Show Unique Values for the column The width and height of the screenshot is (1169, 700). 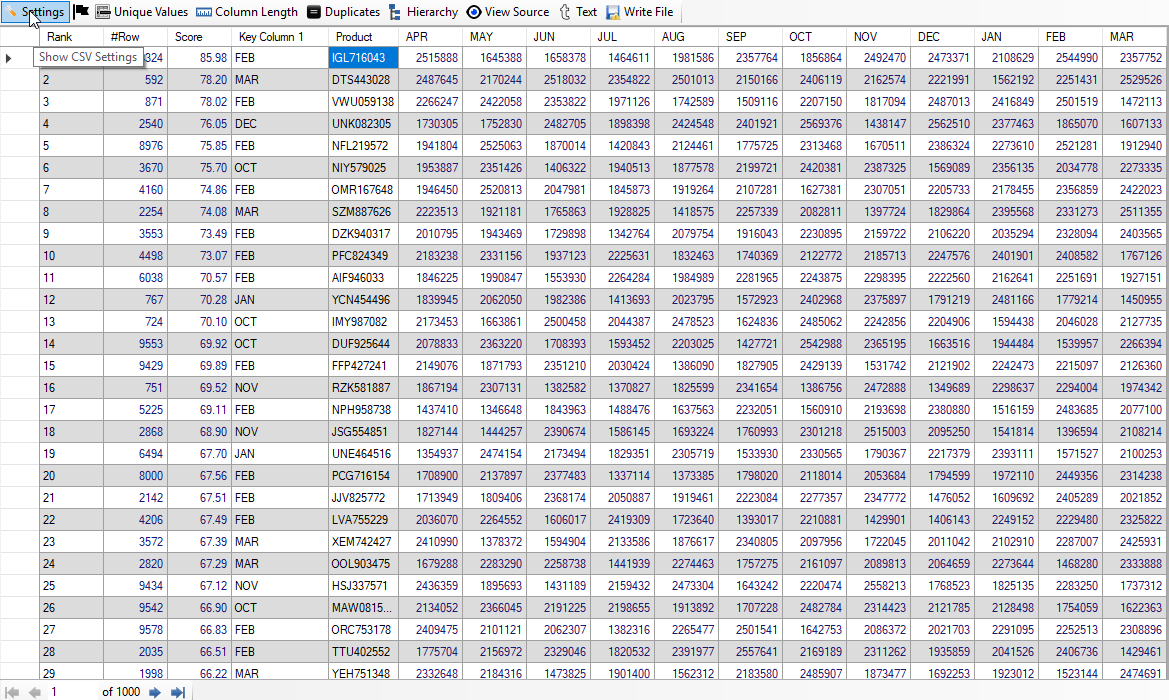pos(141,12)
